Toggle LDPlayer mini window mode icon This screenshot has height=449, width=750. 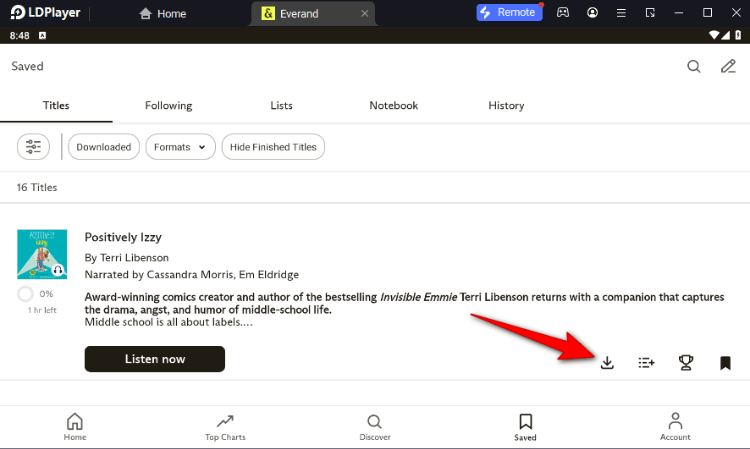[x=650, y=13]
